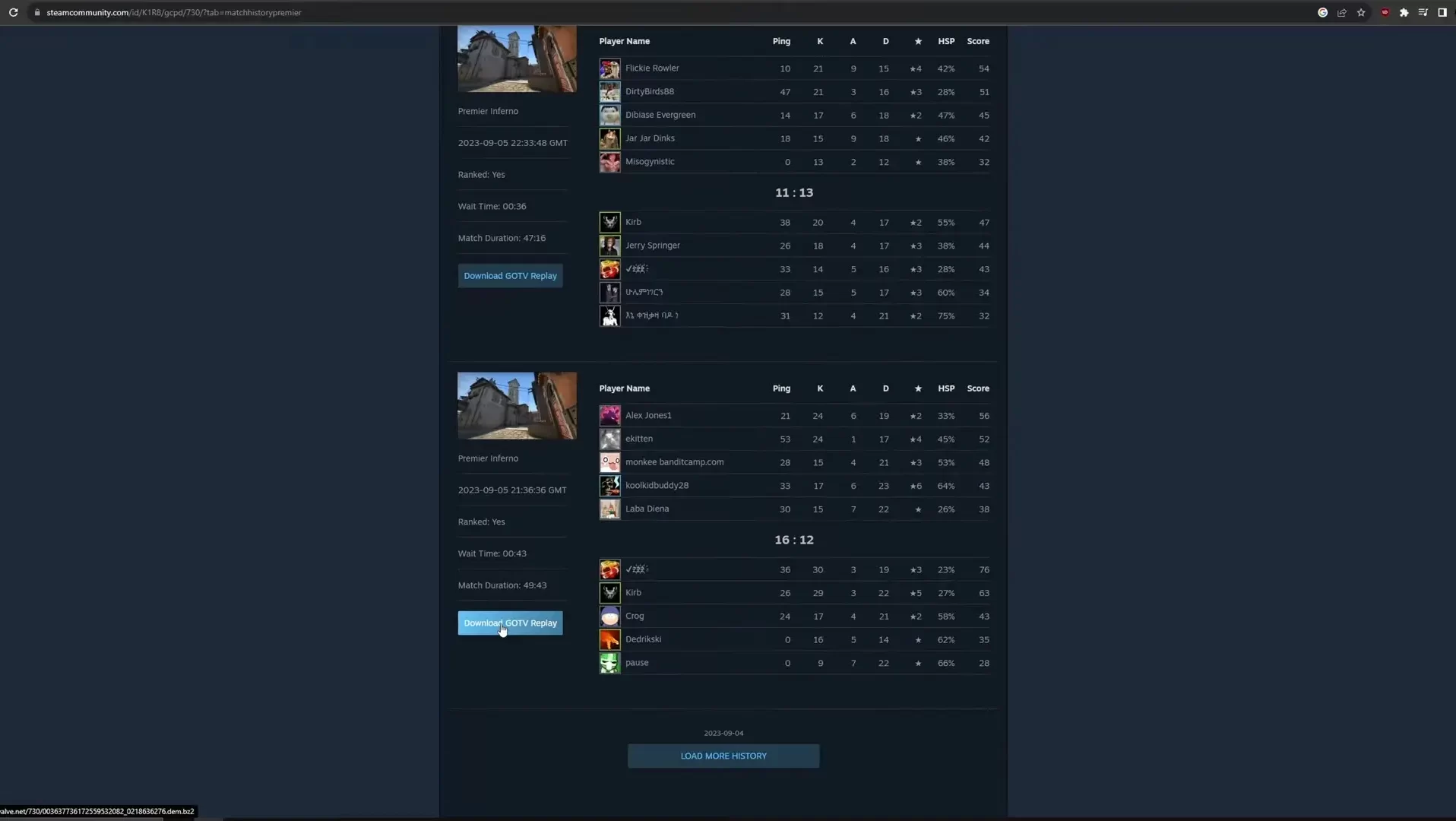Select the 'Wait Time: 00:36' text
Viewport: 1456px width, 821px height.
click(492, 207)
